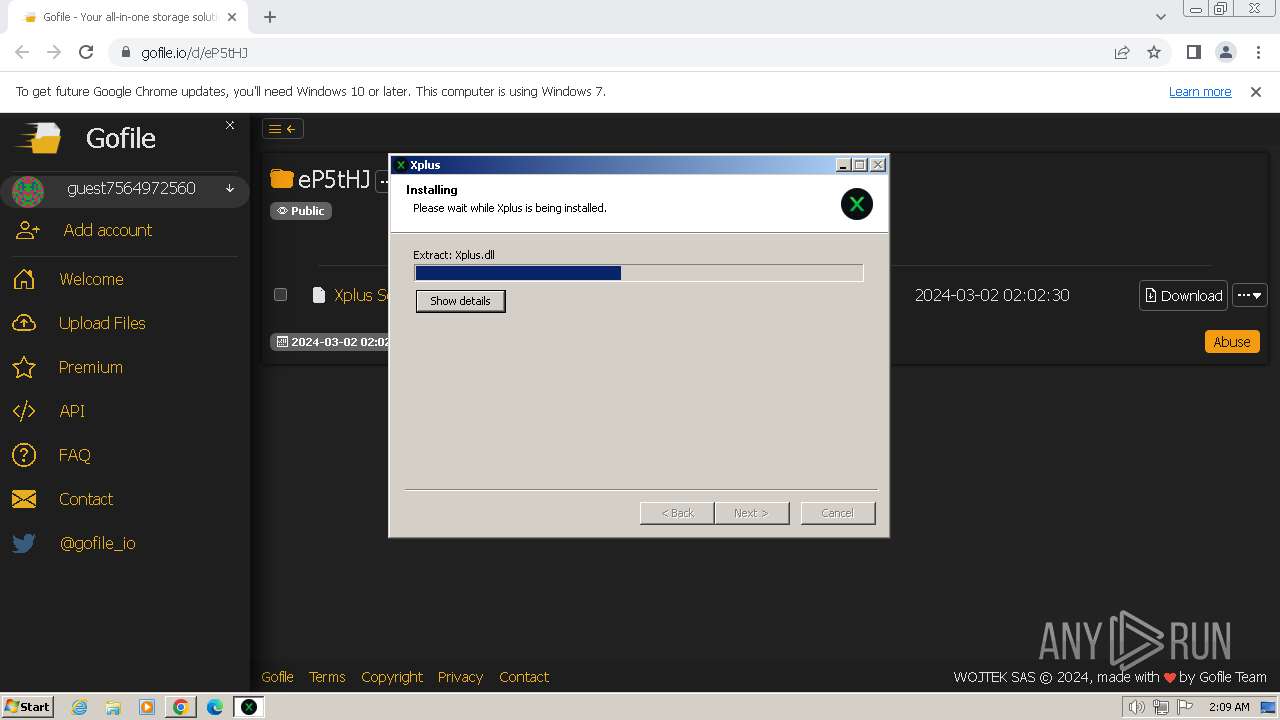Open volume control in tray
Viewport: 1280px width, 720px height.
1137,707
